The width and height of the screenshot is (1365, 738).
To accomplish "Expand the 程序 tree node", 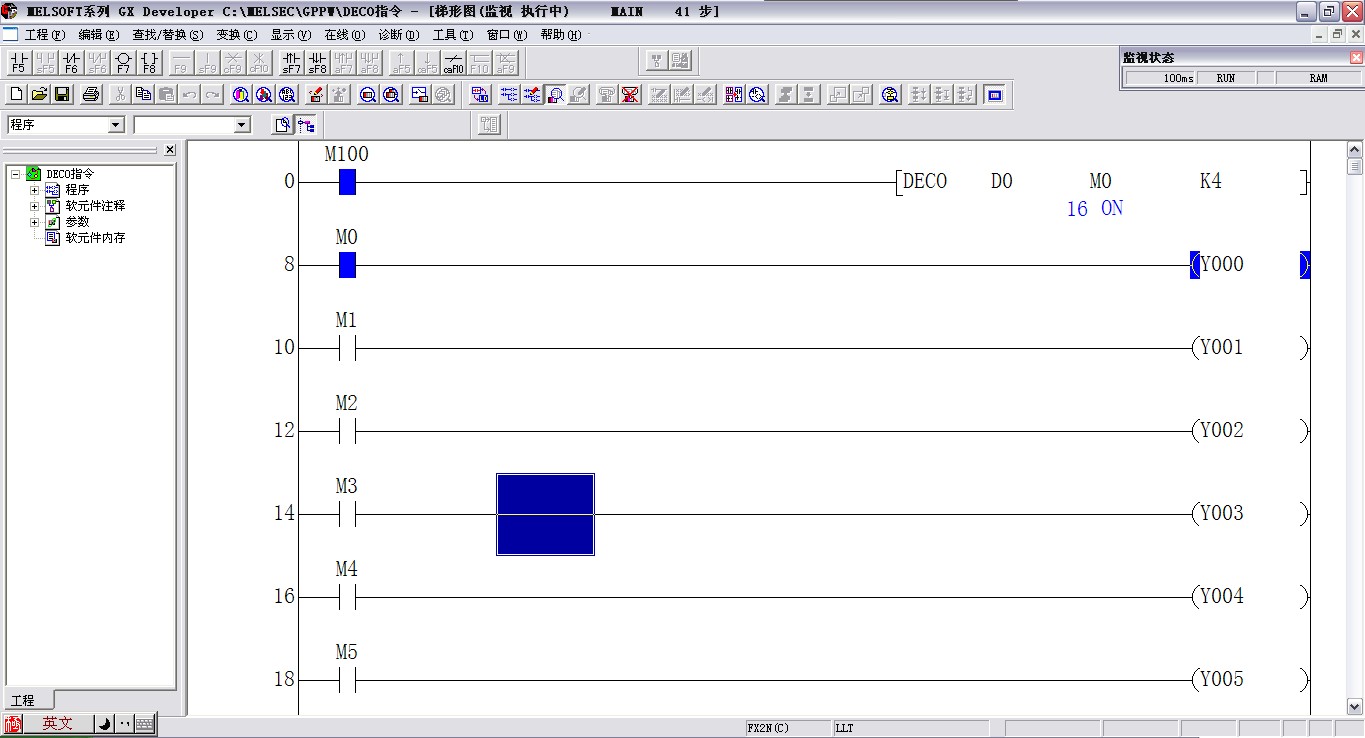I will pos(35,190).
